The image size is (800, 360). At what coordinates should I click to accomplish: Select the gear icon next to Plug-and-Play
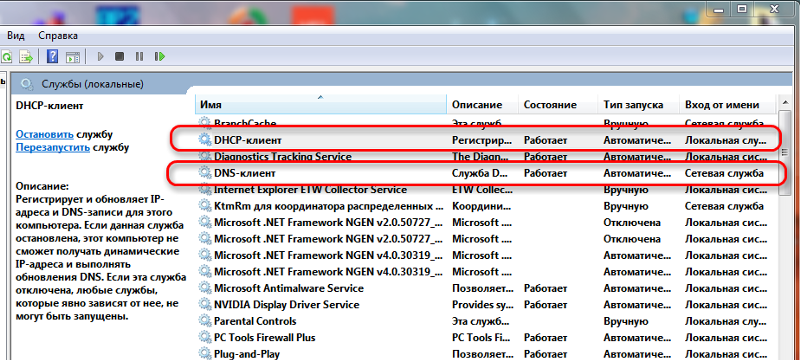coord(205,353)
